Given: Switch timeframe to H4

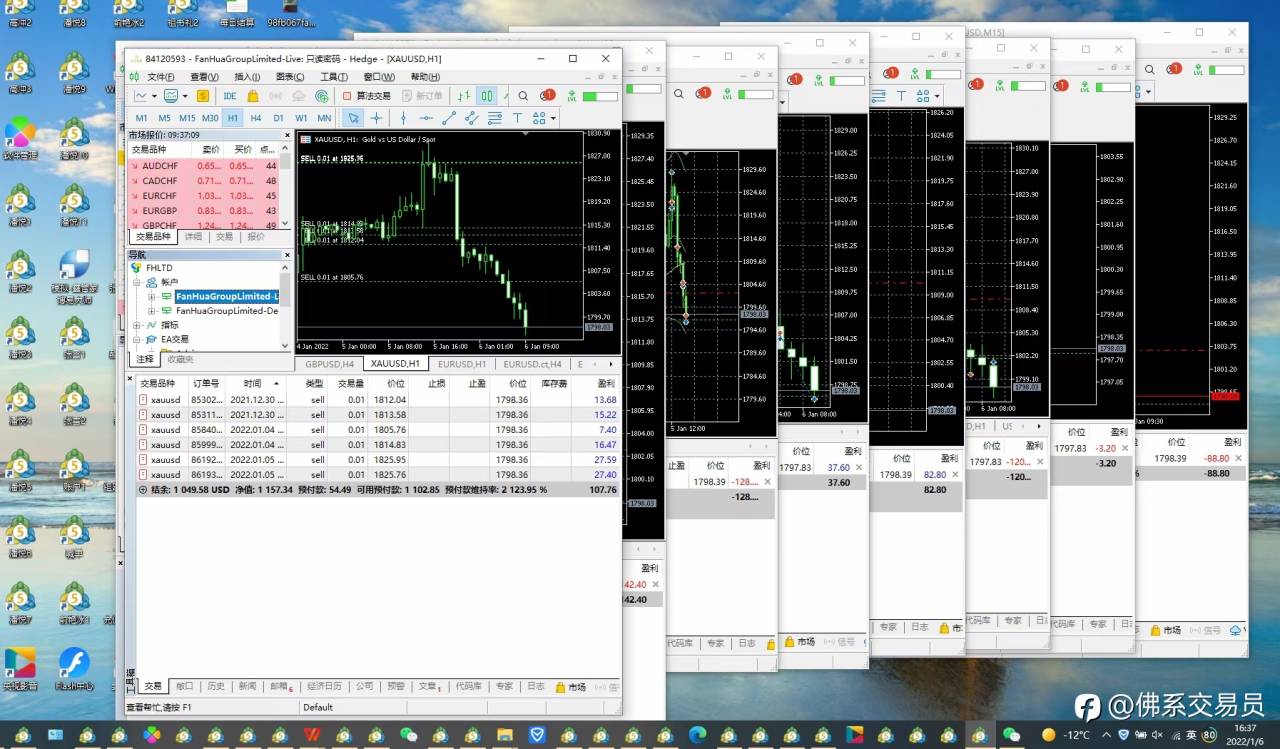Looking at the screenshot, I should click(255, 118).
